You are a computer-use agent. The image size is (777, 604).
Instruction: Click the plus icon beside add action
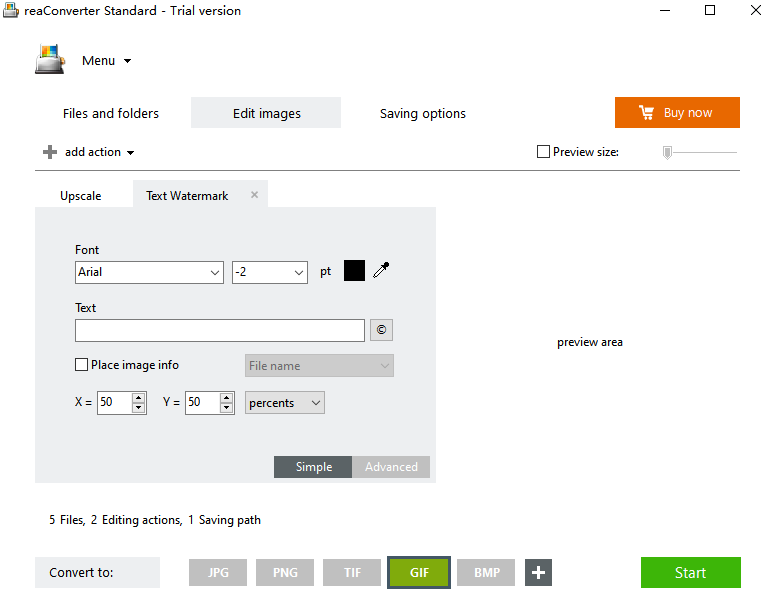(x=50, y=152)
